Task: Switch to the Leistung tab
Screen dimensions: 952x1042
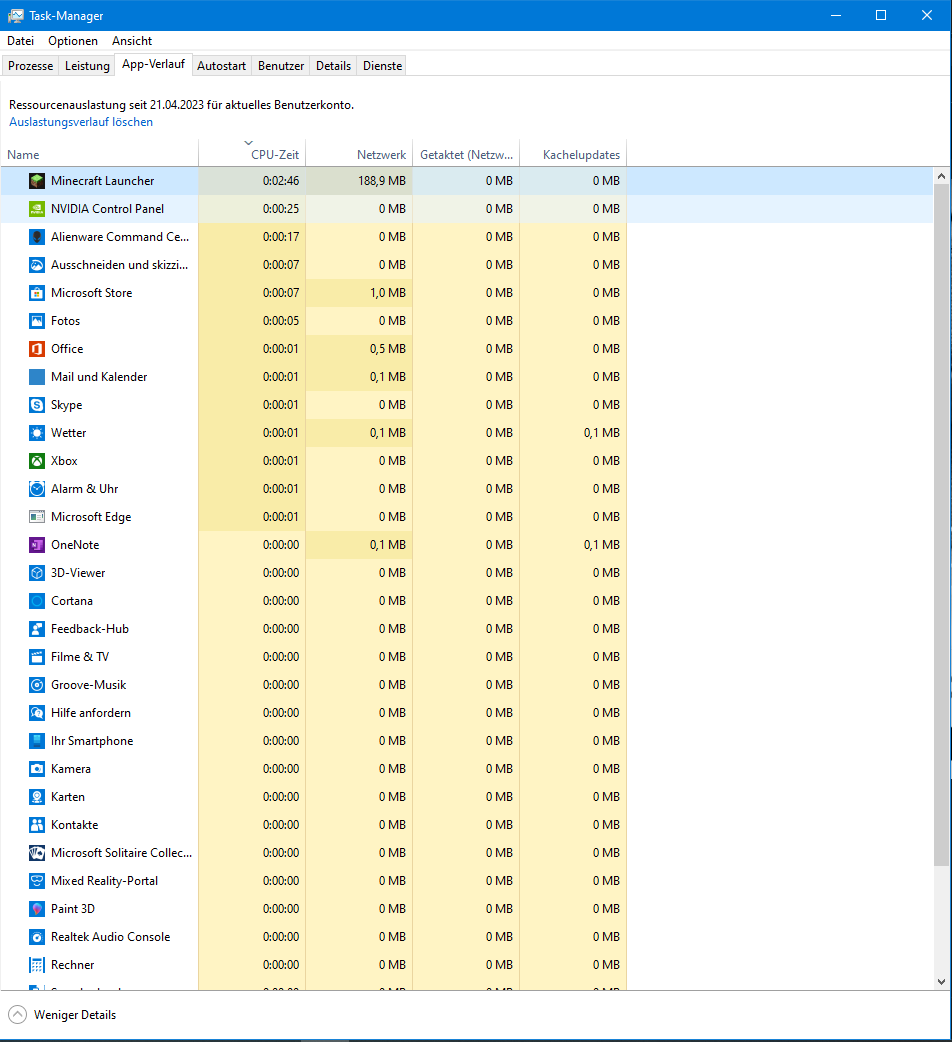Action: point(87,66)
